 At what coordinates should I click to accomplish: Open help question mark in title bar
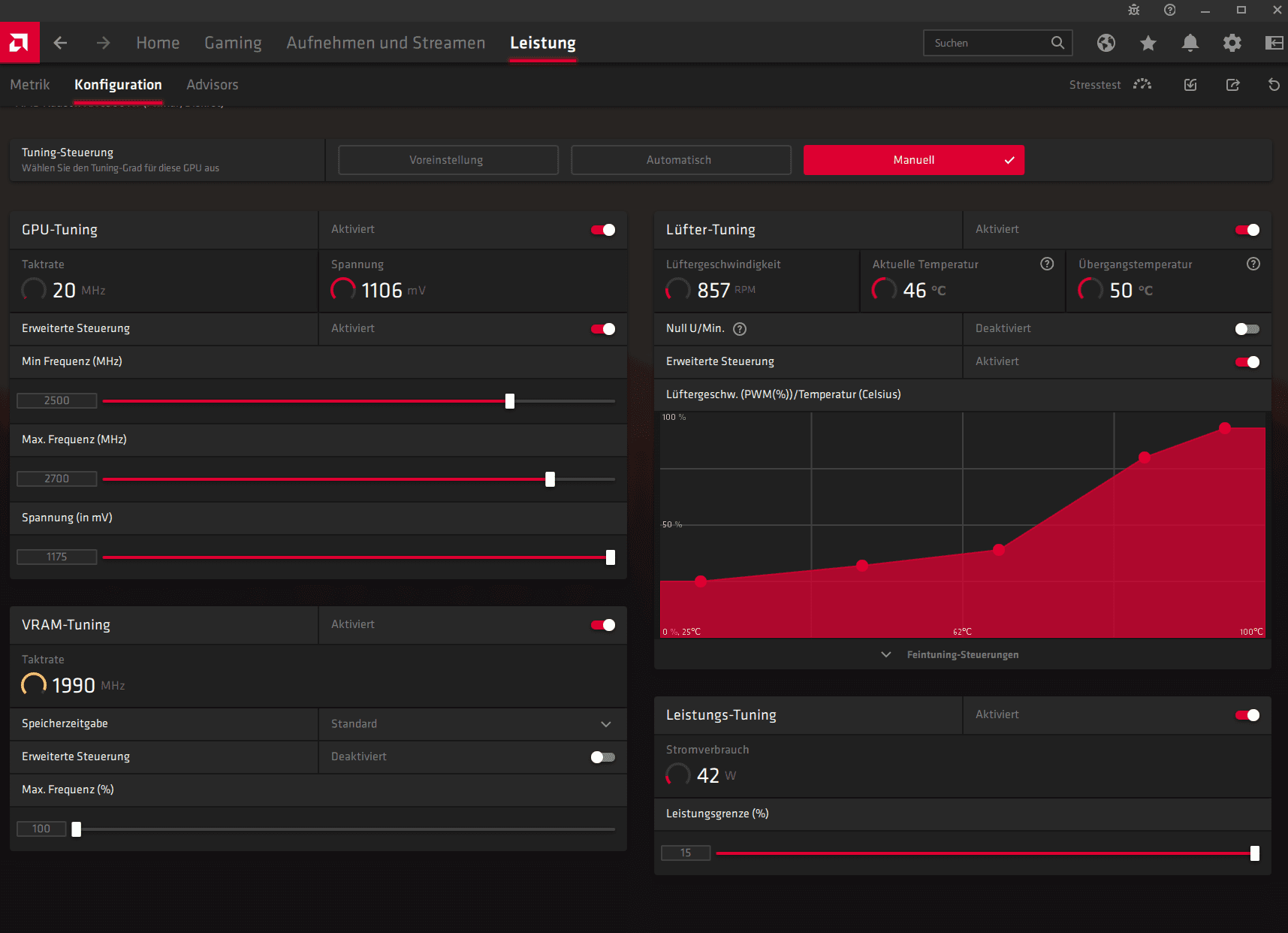click(x=1169, y=10)
